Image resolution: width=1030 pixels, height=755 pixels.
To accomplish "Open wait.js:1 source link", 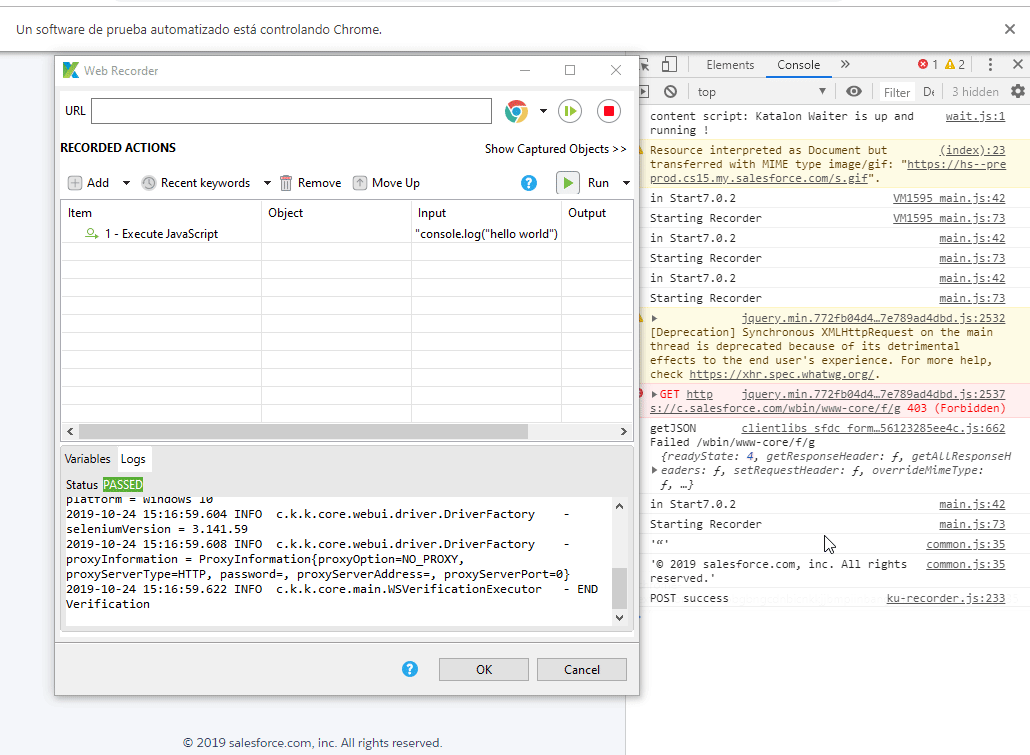I will tap(975, 116).
